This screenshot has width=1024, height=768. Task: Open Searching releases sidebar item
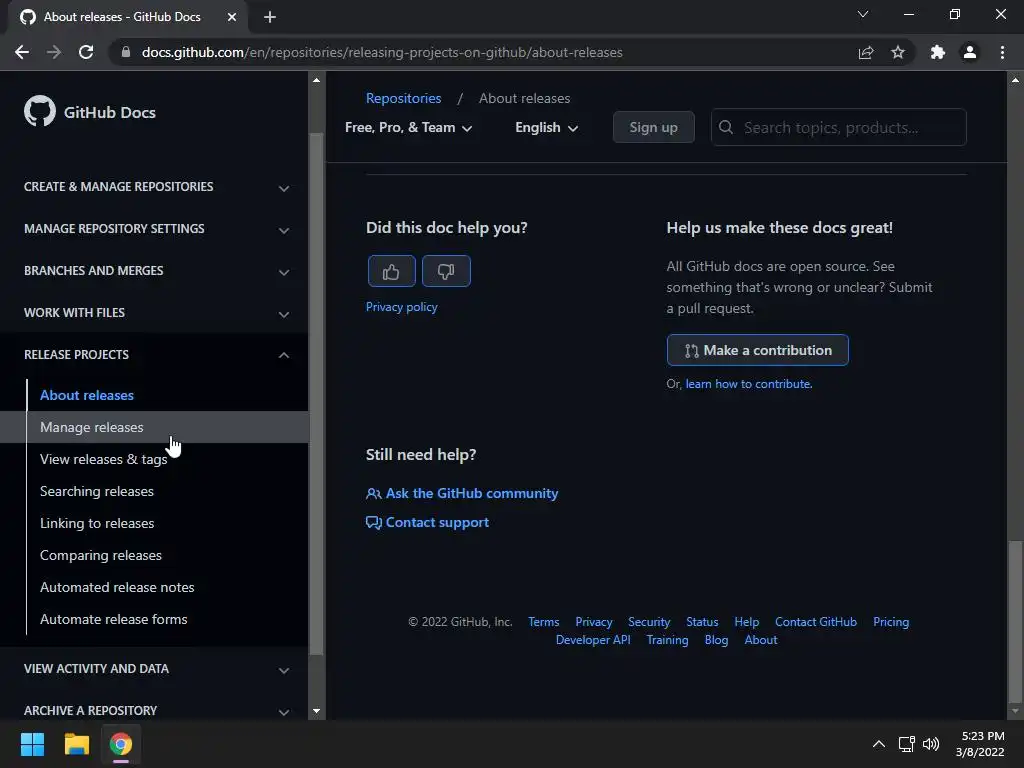[97, 491]
